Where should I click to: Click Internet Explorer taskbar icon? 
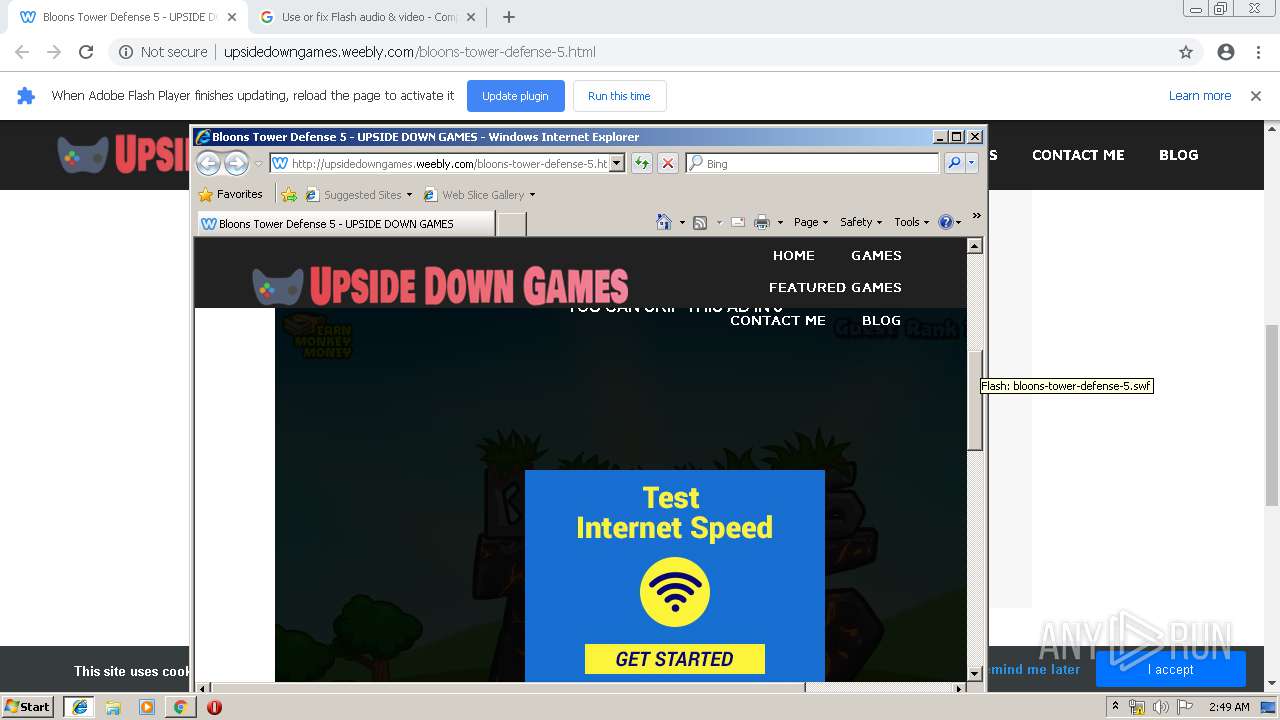[80, 707]
